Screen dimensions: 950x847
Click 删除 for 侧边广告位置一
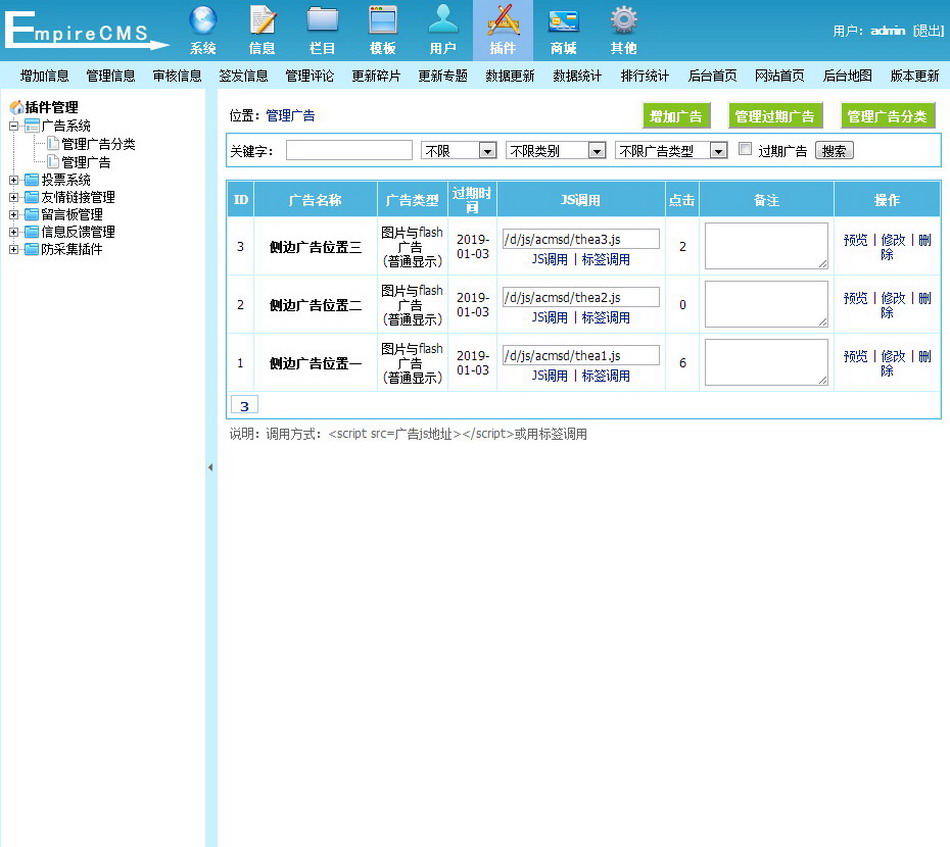924,356
